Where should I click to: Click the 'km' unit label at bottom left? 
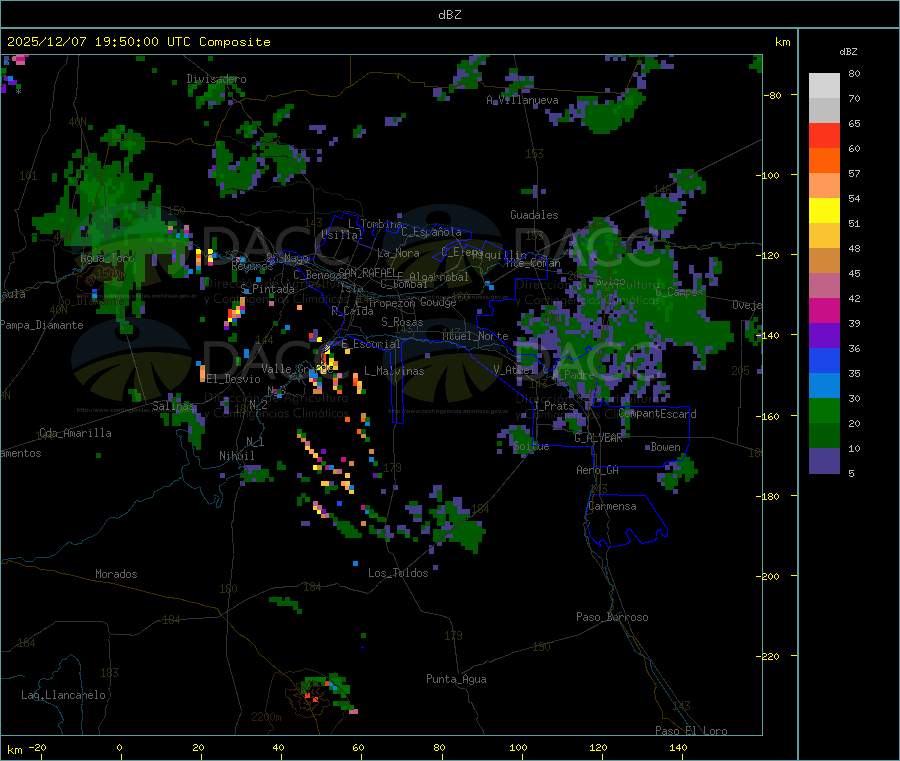(14, 750)
